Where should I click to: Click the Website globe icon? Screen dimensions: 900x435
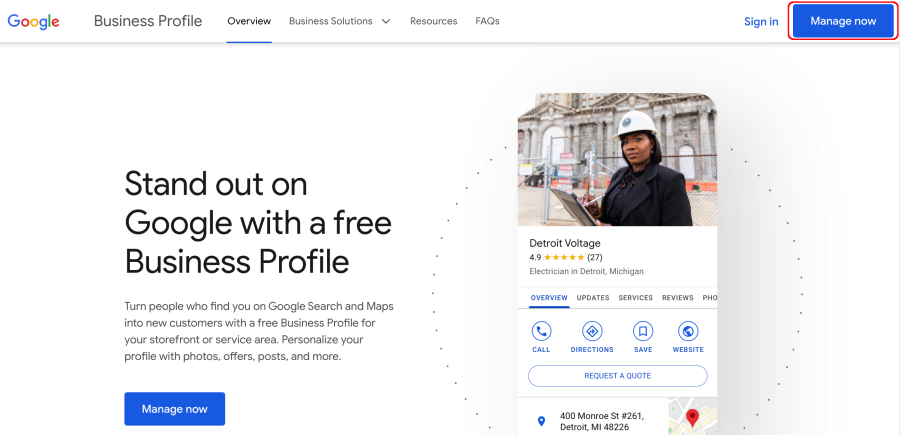point(688,331)
